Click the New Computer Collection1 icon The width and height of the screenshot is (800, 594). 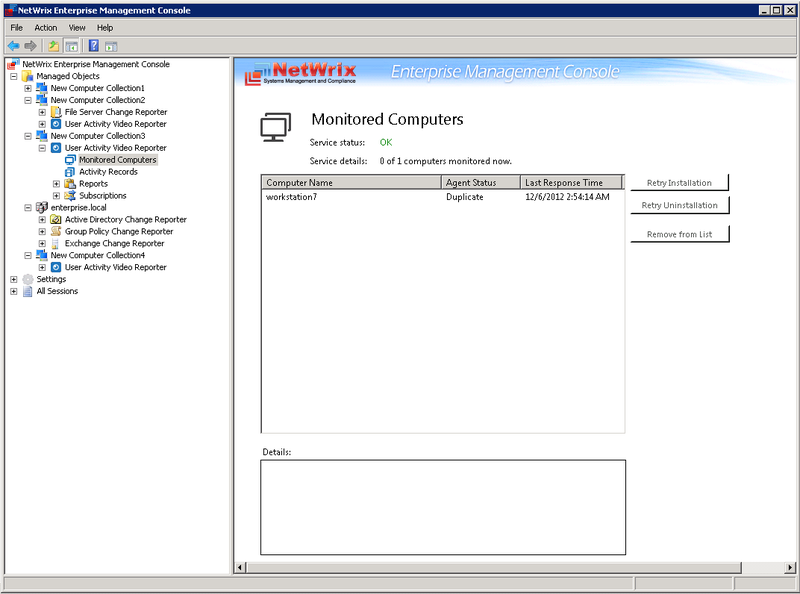click(x=42, y=88)
